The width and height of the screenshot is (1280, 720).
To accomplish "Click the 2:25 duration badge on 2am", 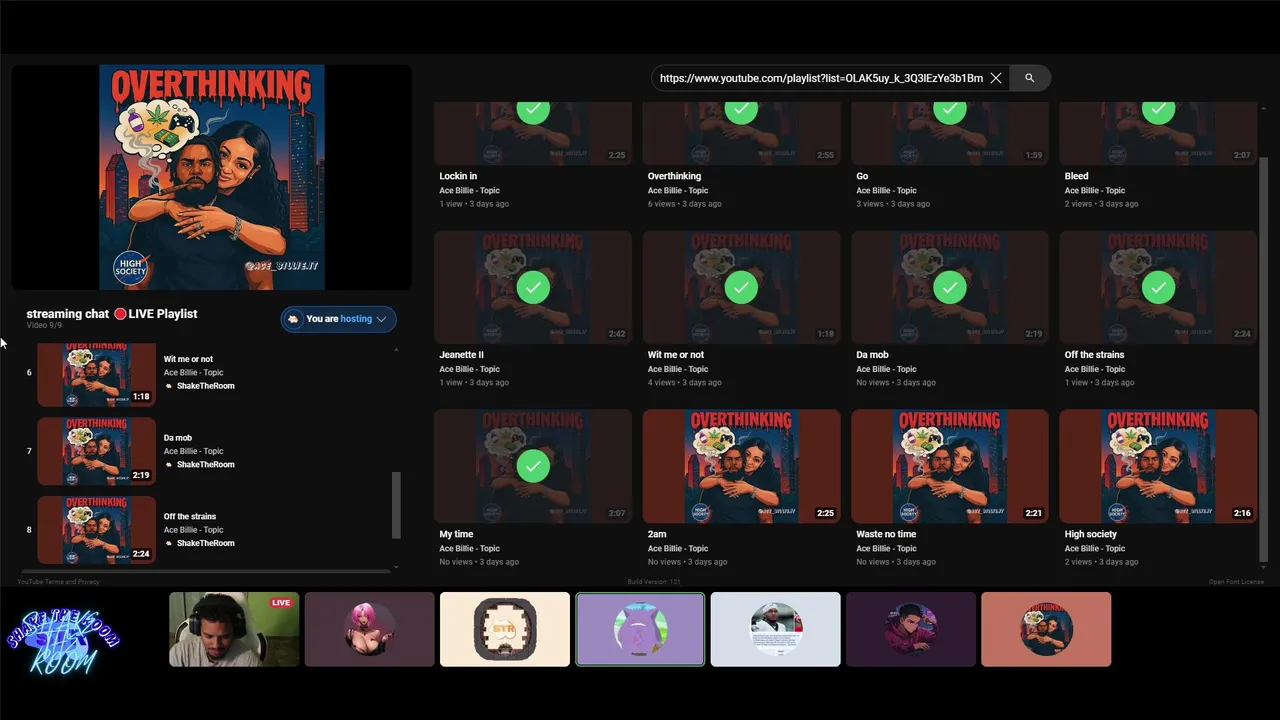I will coord(825,513).
